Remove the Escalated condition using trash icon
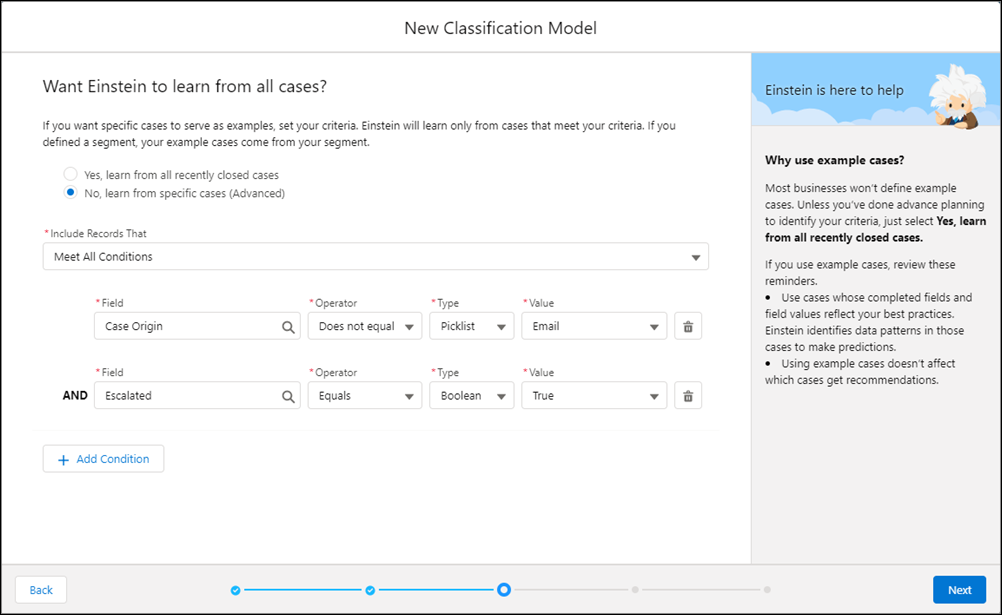This screenshot has width=1002, height=615. [x=687, y=395]
